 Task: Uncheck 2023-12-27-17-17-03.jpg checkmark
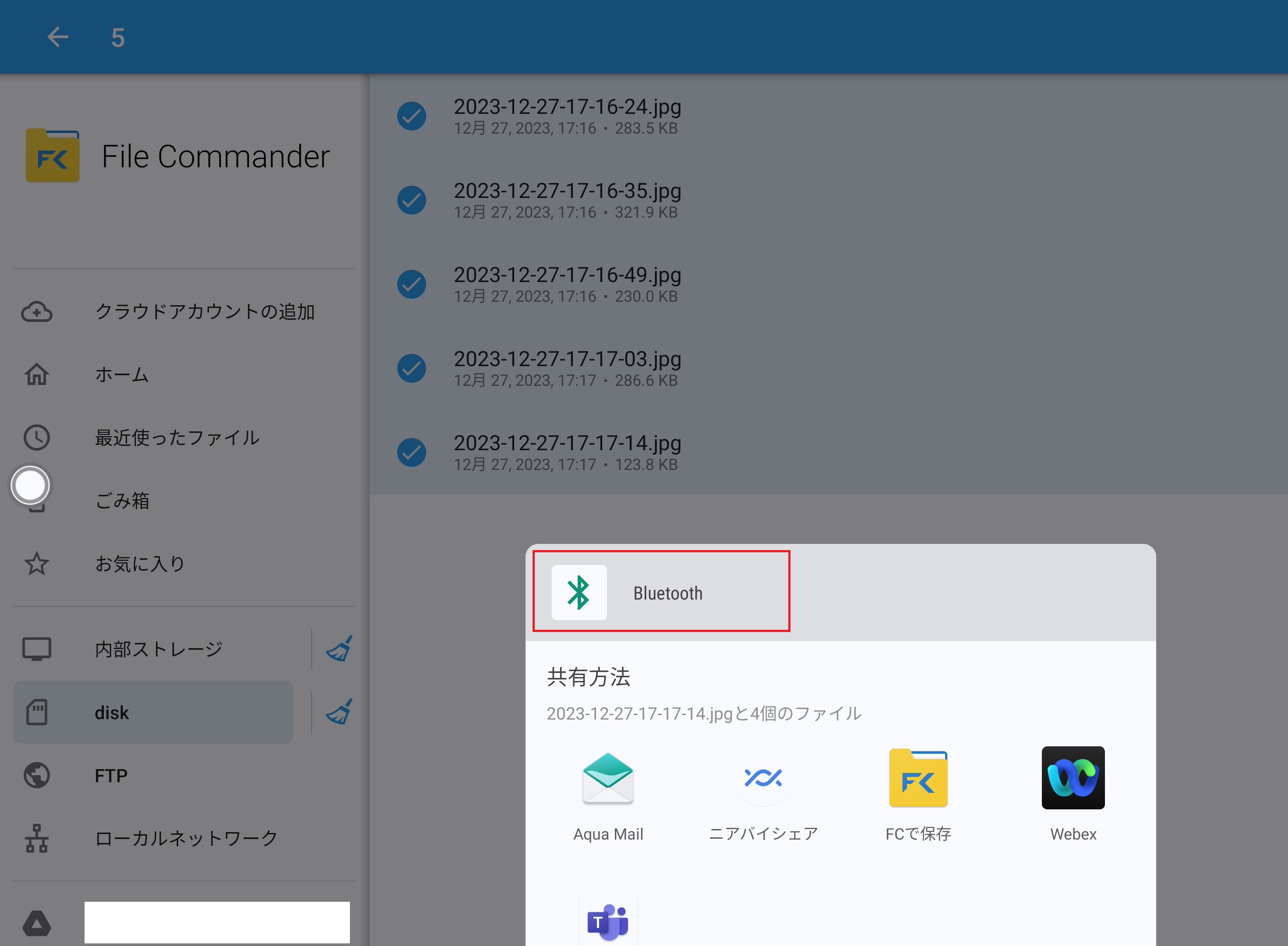(x=412, y=368)
